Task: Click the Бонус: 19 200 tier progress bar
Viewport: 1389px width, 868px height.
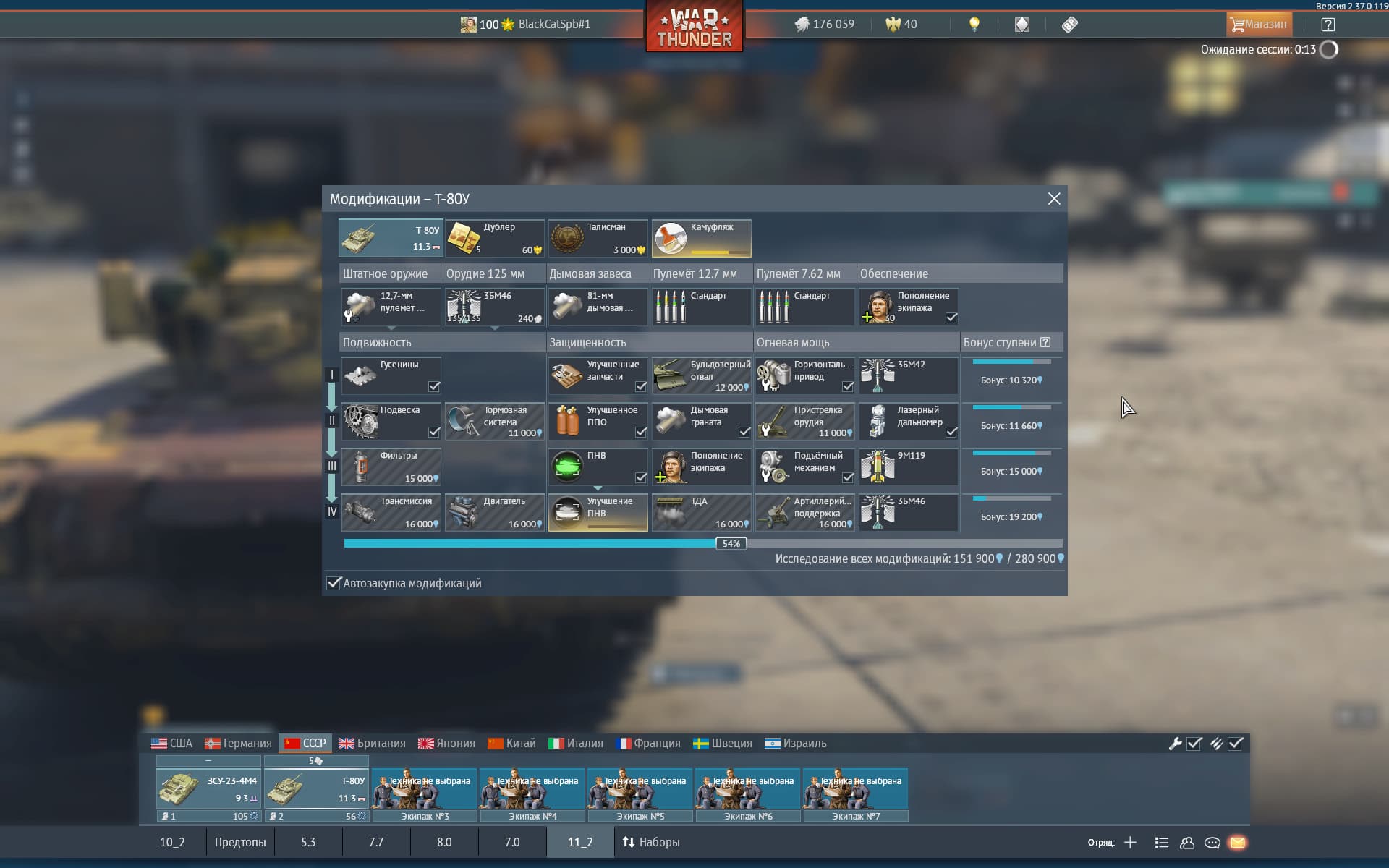Action: pos(1011,498)
